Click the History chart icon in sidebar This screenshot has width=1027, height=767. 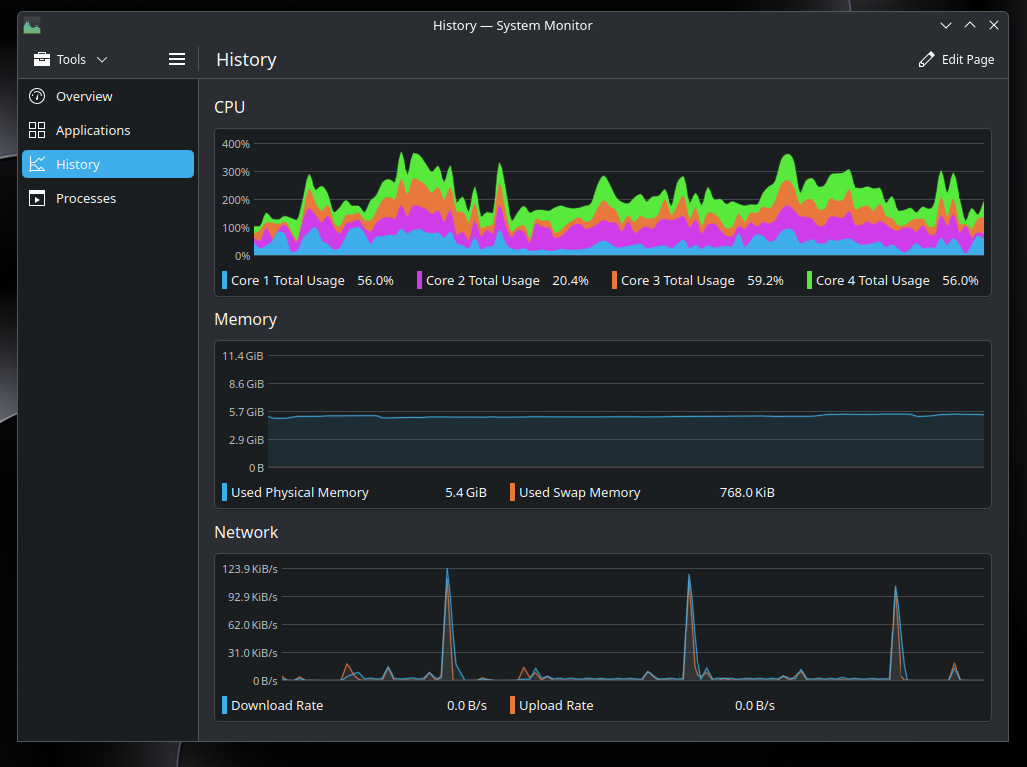click(x=37, y=164)
